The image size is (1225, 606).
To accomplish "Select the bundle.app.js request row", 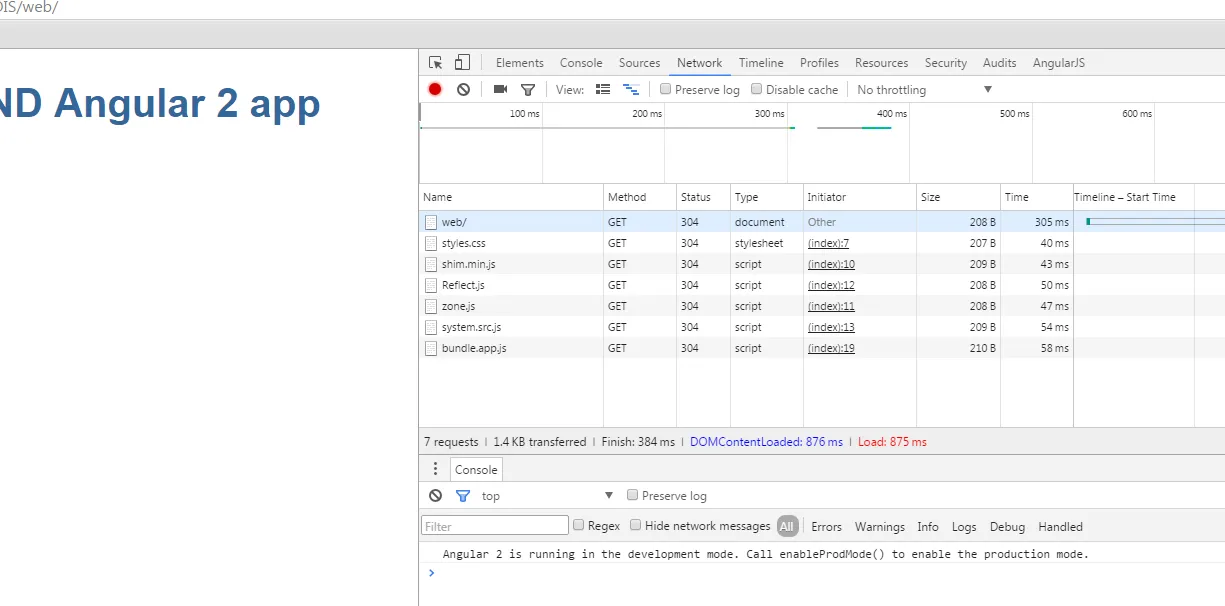I will coord(474,348).
